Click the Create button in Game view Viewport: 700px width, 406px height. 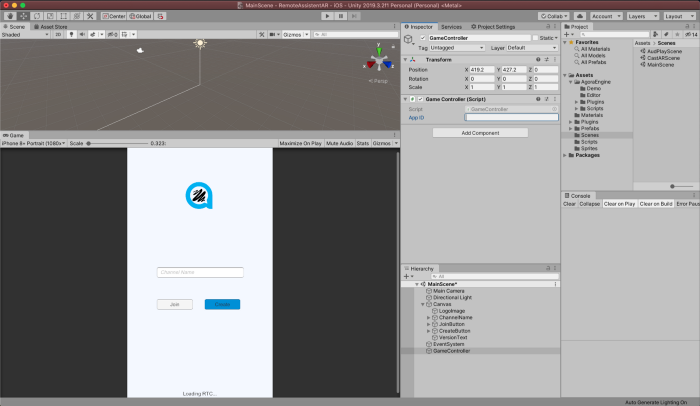tap(222, 305)
